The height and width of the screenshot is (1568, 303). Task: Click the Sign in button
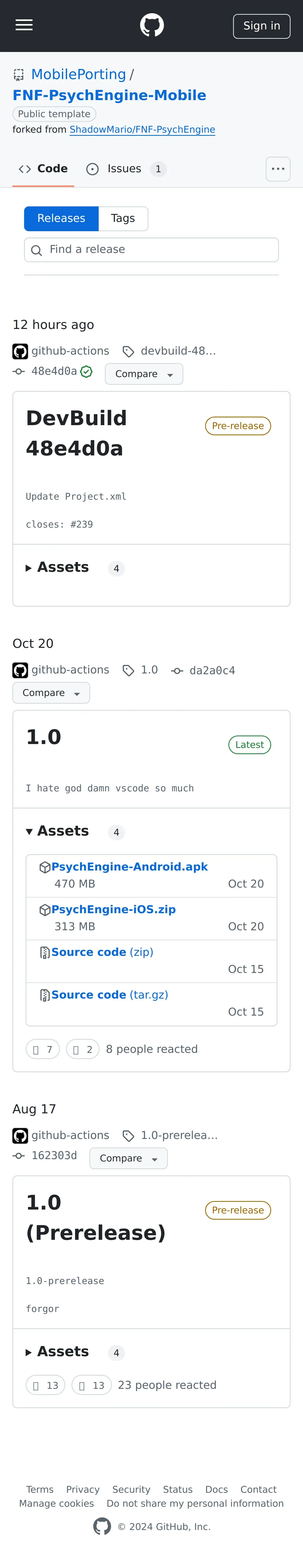coord(262,26)
